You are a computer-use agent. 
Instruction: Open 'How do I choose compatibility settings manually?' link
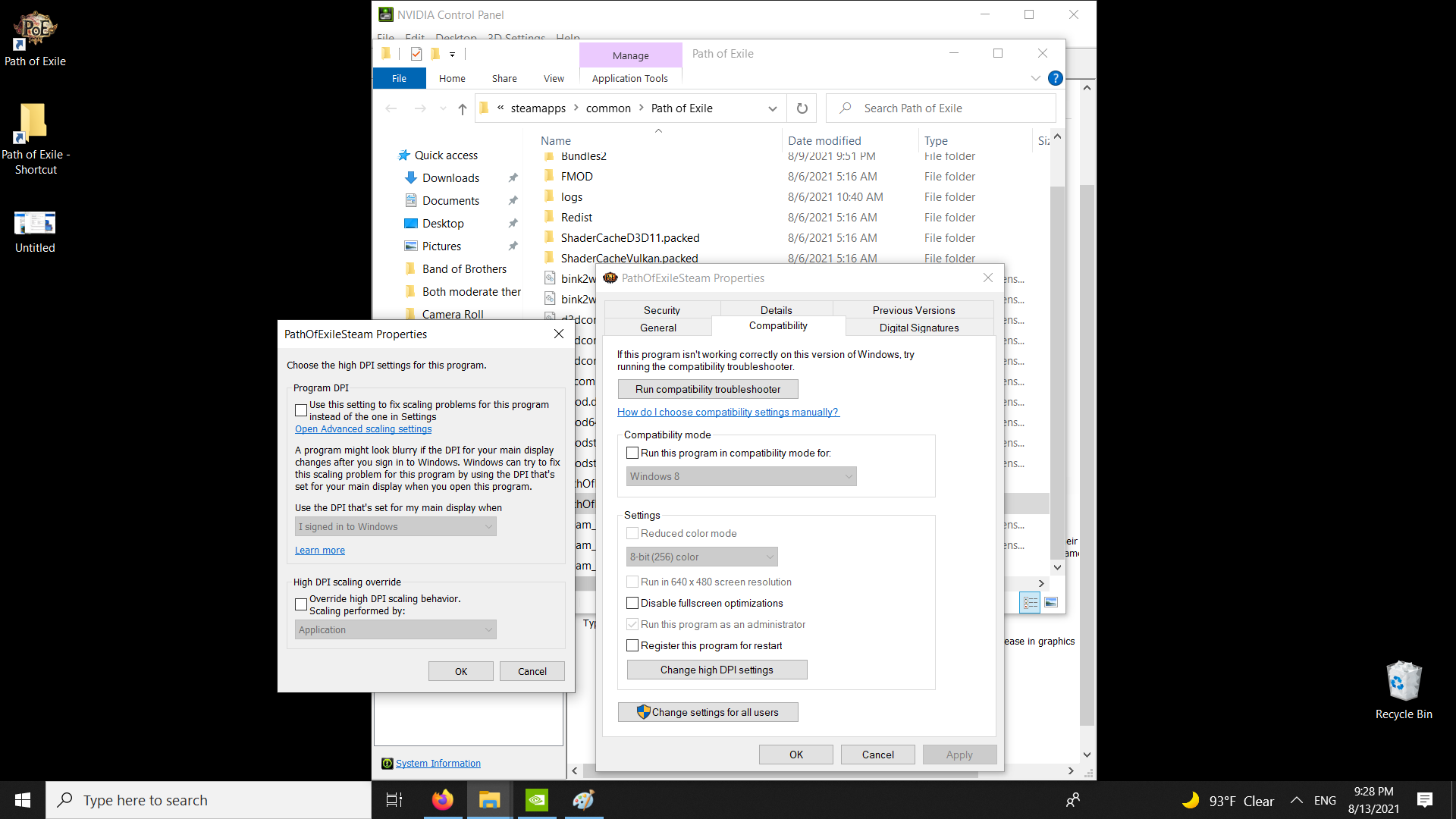[728, 413]
